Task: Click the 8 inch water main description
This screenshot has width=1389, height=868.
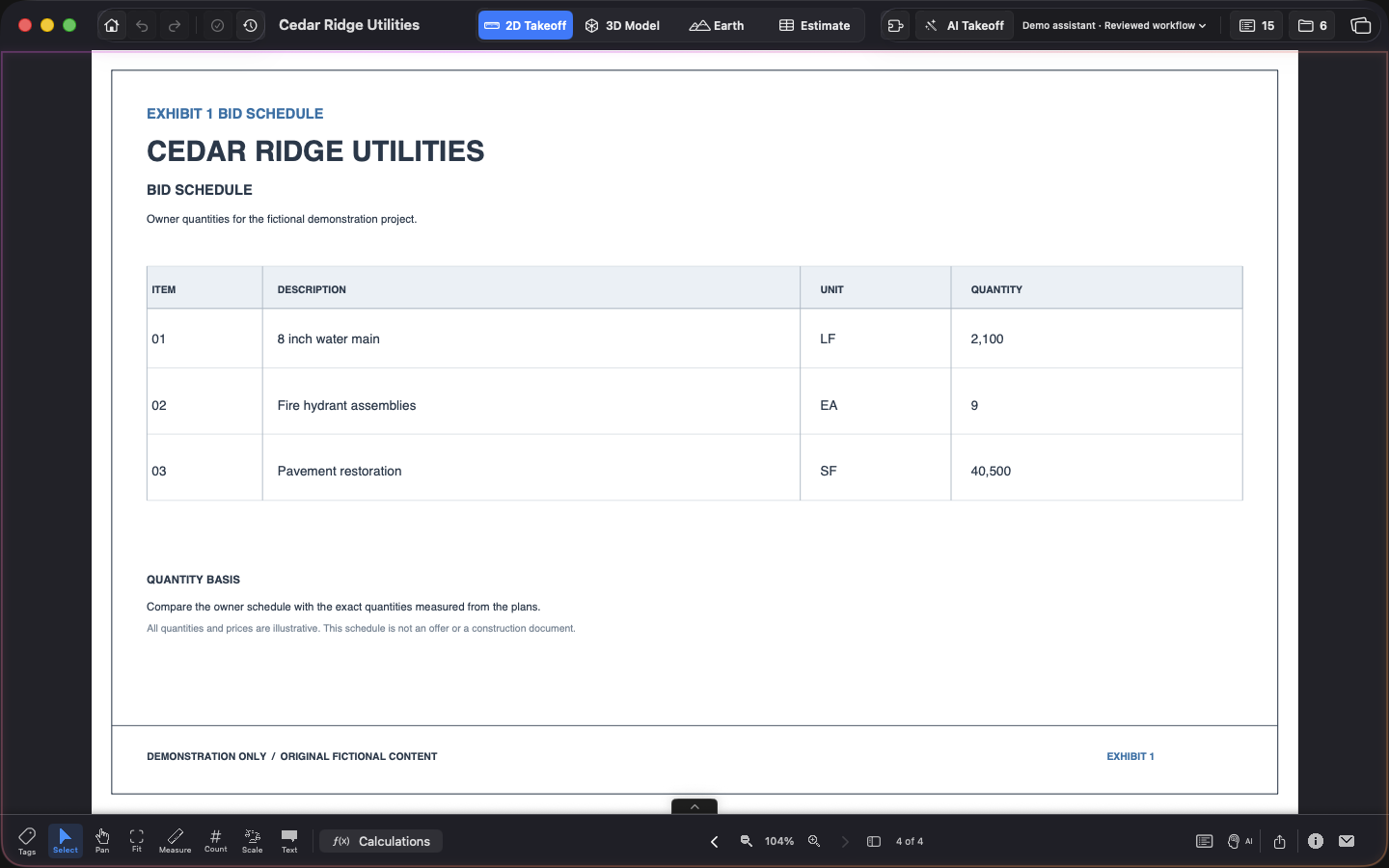Action: coord(329,339)
